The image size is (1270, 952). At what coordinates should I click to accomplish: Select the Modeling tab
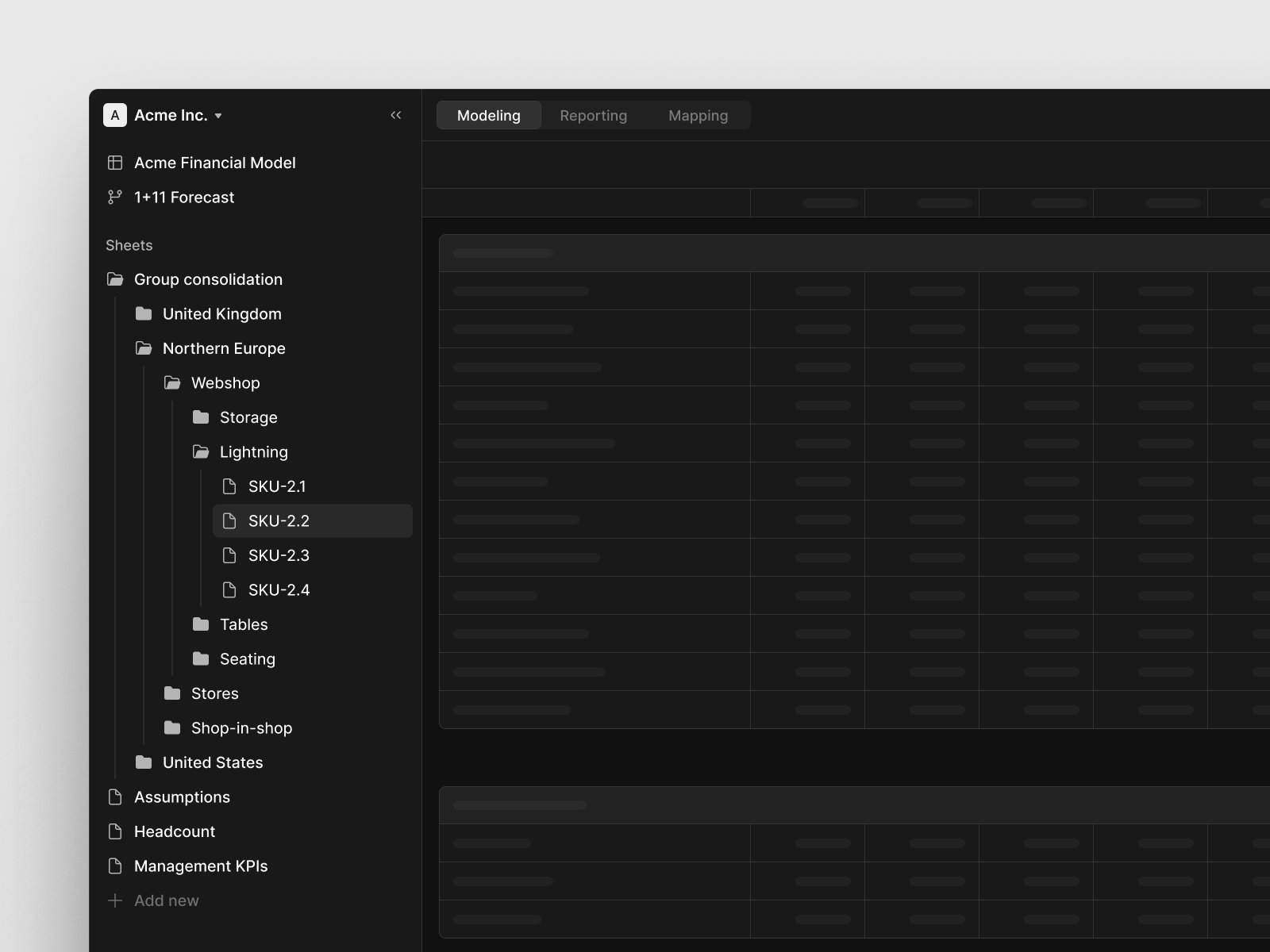(x=488, y=115)
